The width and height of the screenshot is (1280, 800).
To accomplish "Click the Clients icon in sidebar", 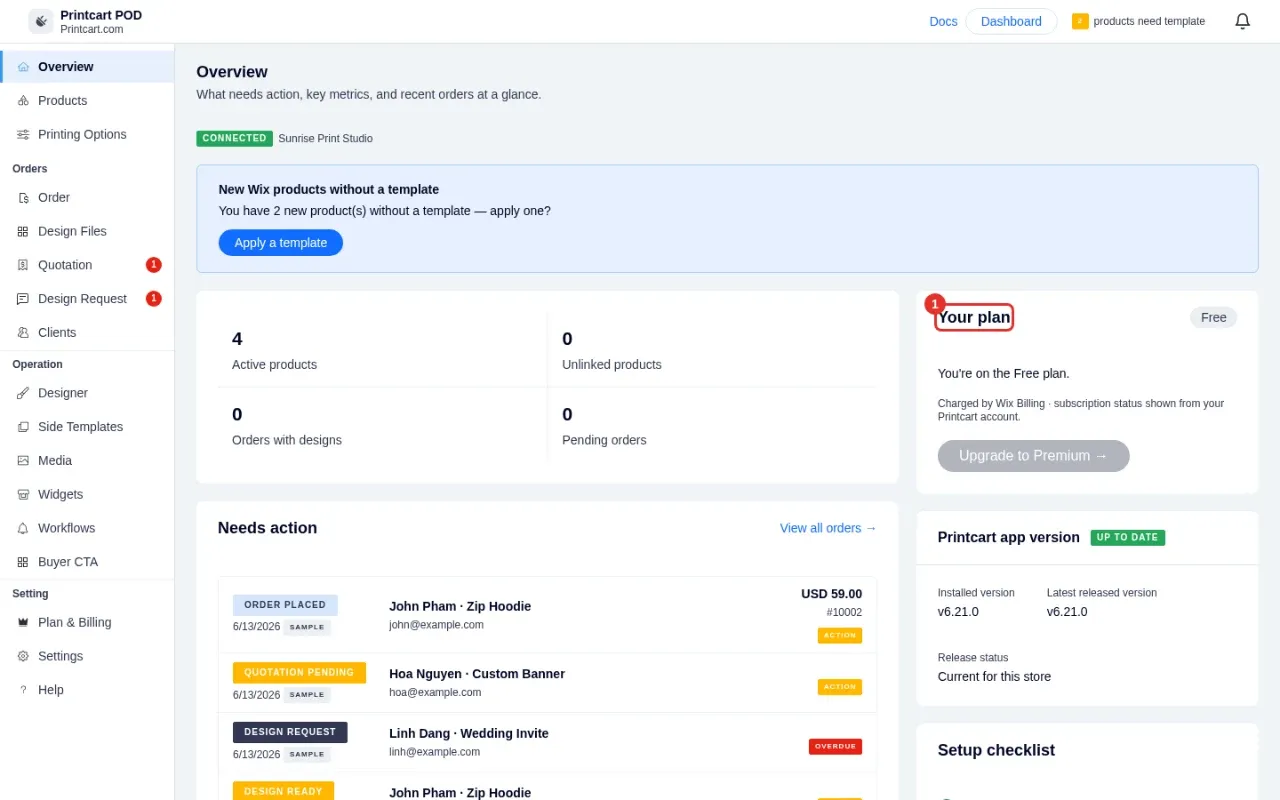I will (x=23, y=333).
